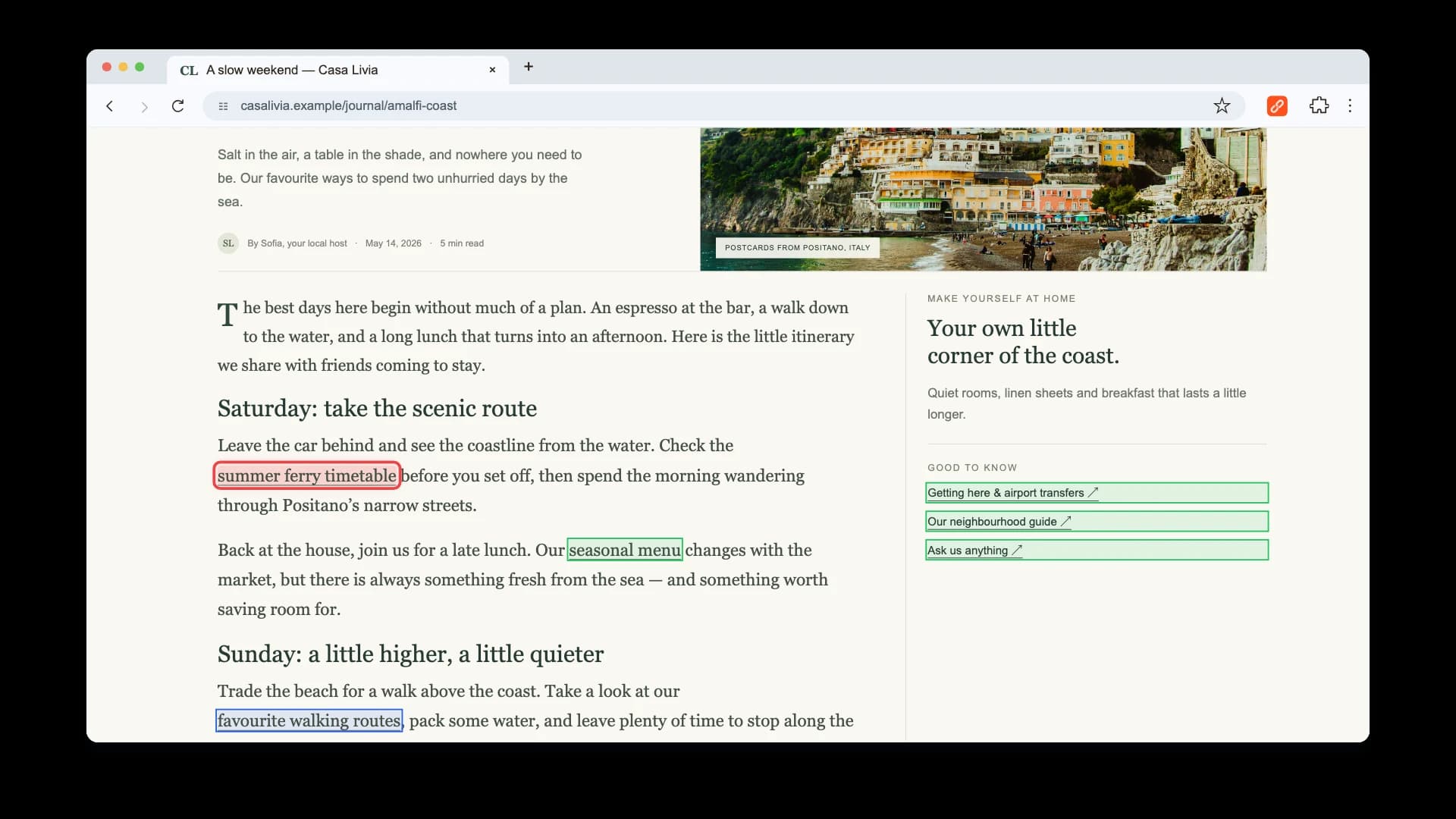Click the '5 min read' label
This screenshot has width=1456, height=819.
tap(462, 243)
